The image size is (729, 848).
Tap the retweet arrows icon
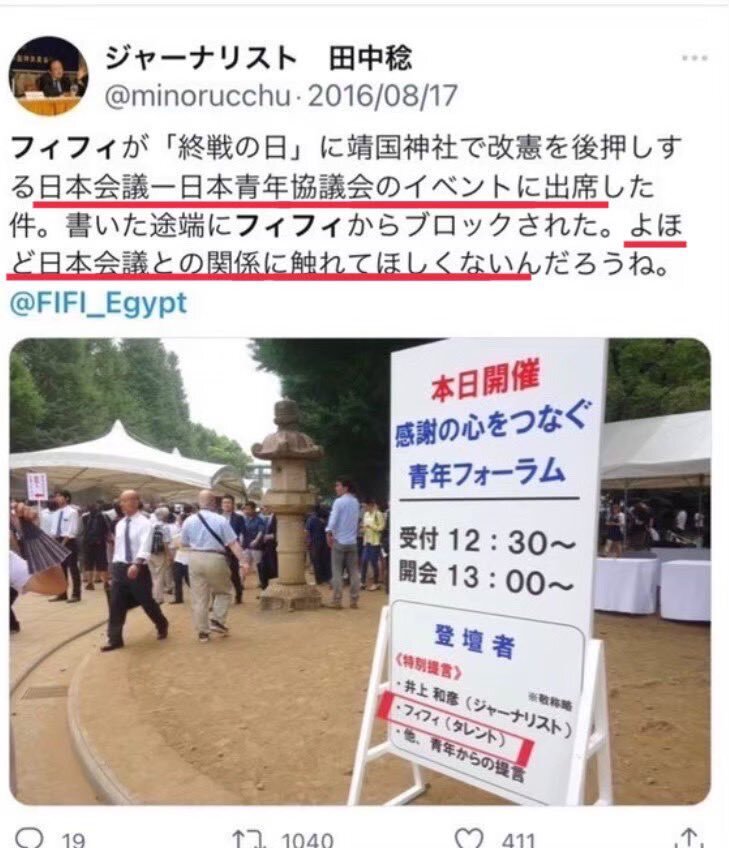250,838
